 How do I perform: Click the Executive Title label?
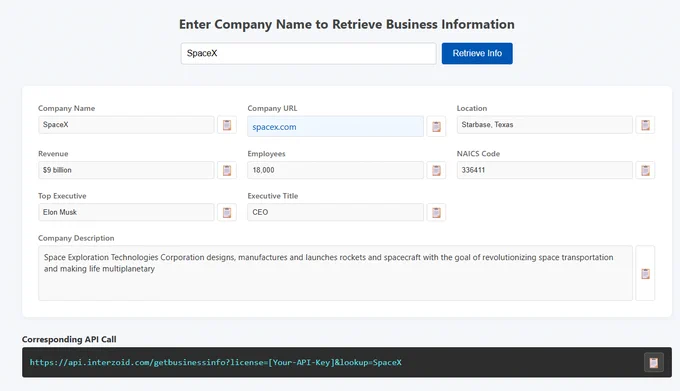273,196
